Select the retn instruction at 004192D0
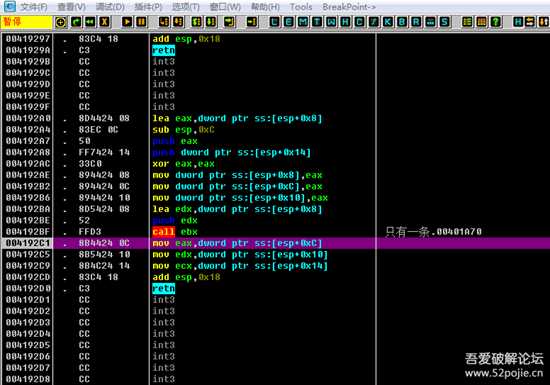 point(163,289)
